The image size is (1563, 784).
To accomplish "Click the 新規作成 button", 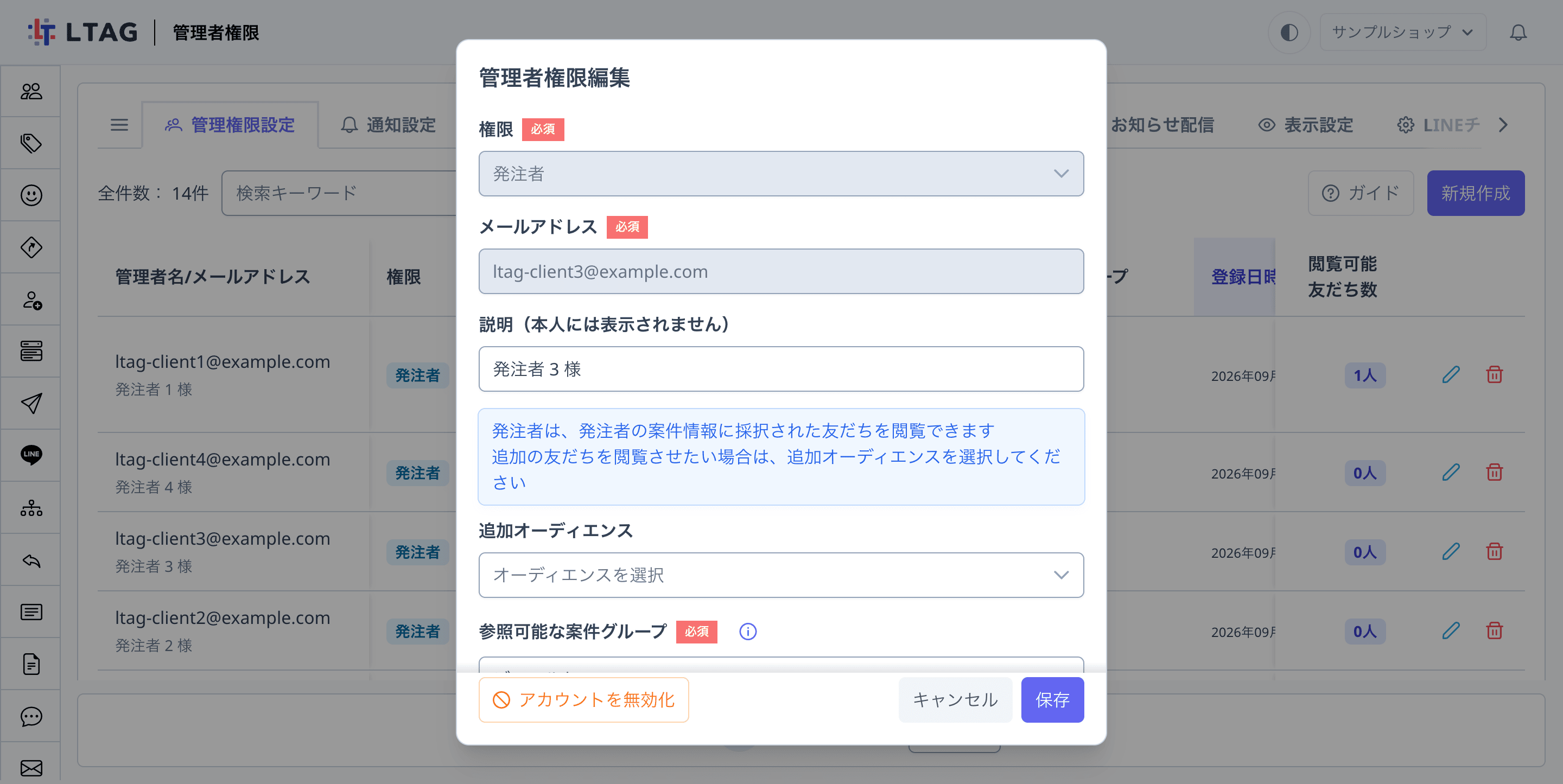I will [x=1476, y=193].
